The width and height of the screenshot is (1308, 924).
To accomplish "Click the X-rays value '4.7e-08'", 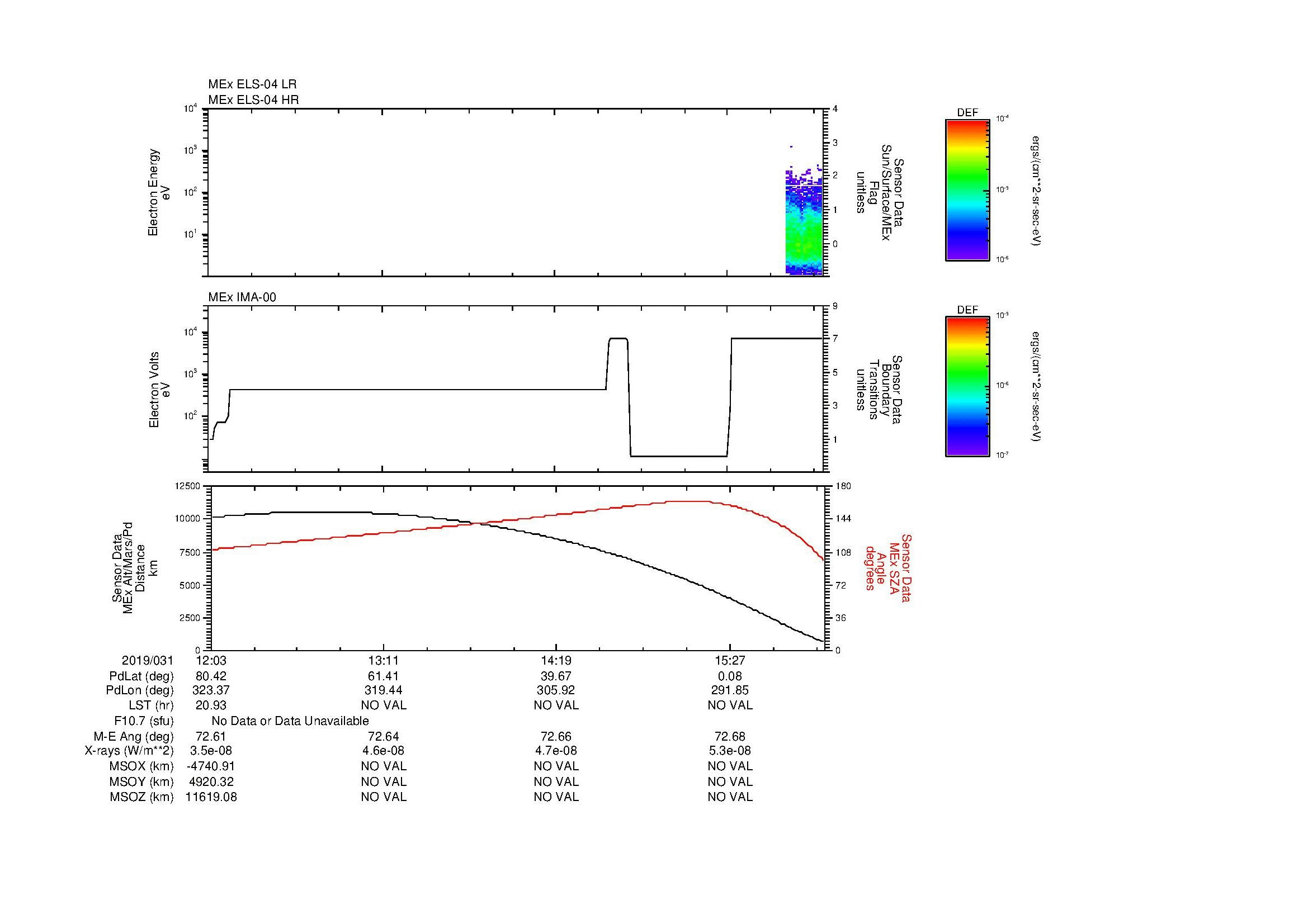I will point(556,751).
